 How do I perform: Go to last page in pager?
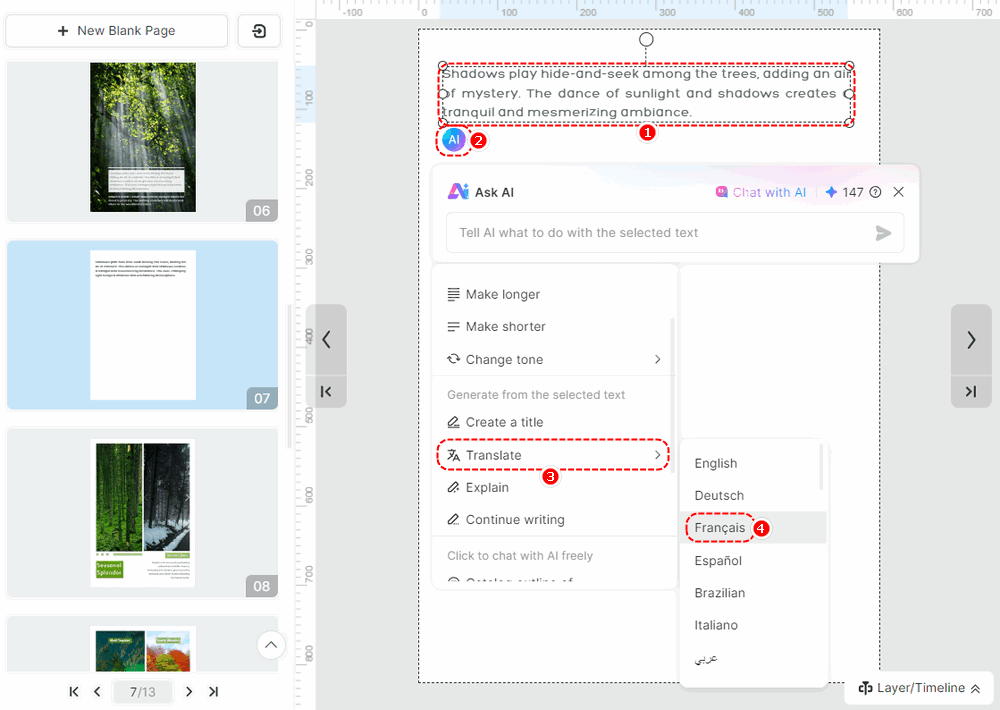(x=214, y=692)
